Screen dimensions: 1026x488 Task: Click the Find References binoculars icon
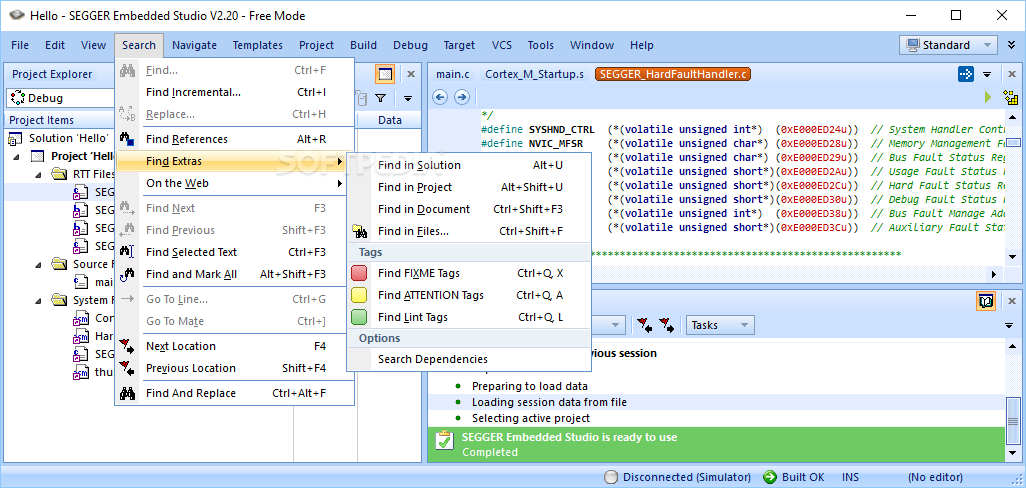[x=127, y=139]
